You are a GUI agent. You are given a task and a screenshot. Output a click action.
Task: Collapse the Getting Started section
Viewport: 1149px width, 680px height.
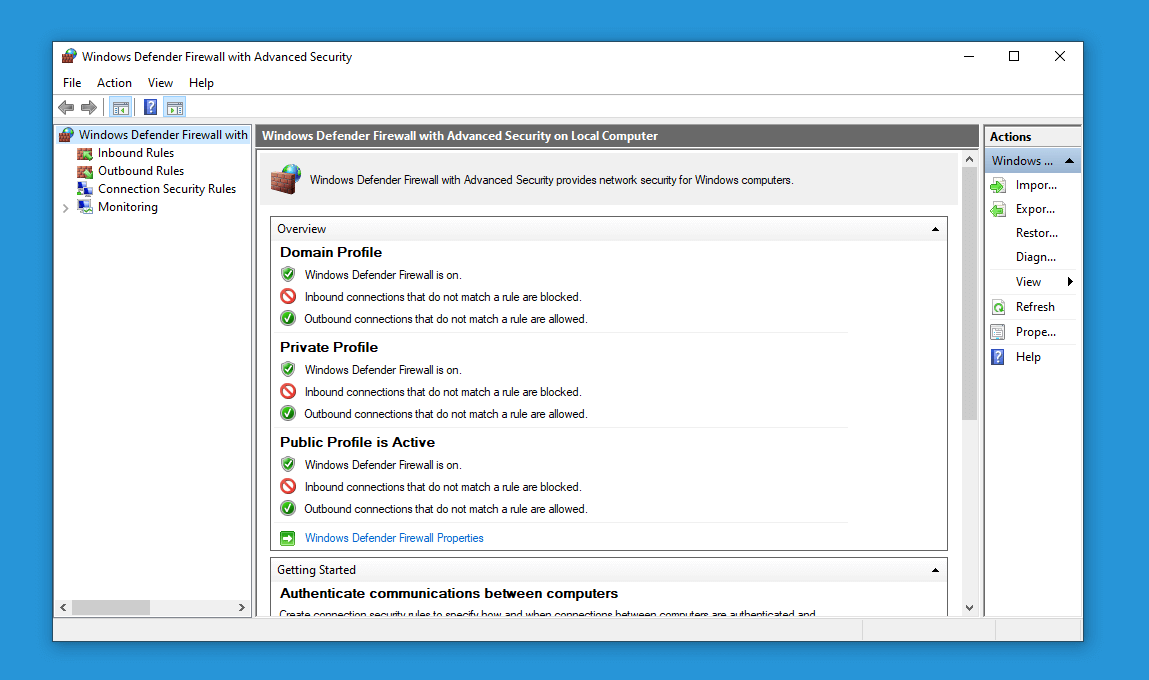click(935, 570)
